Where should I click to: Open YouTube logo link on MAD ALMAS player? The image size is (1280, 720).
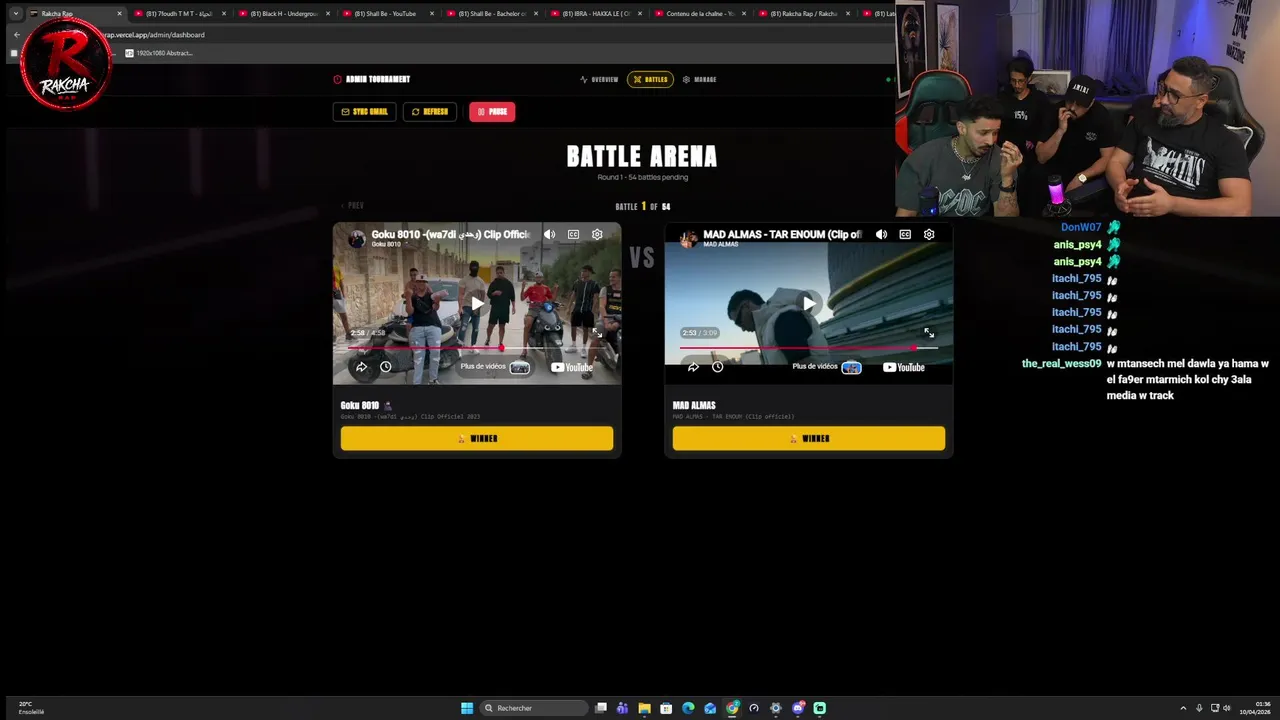904,367
